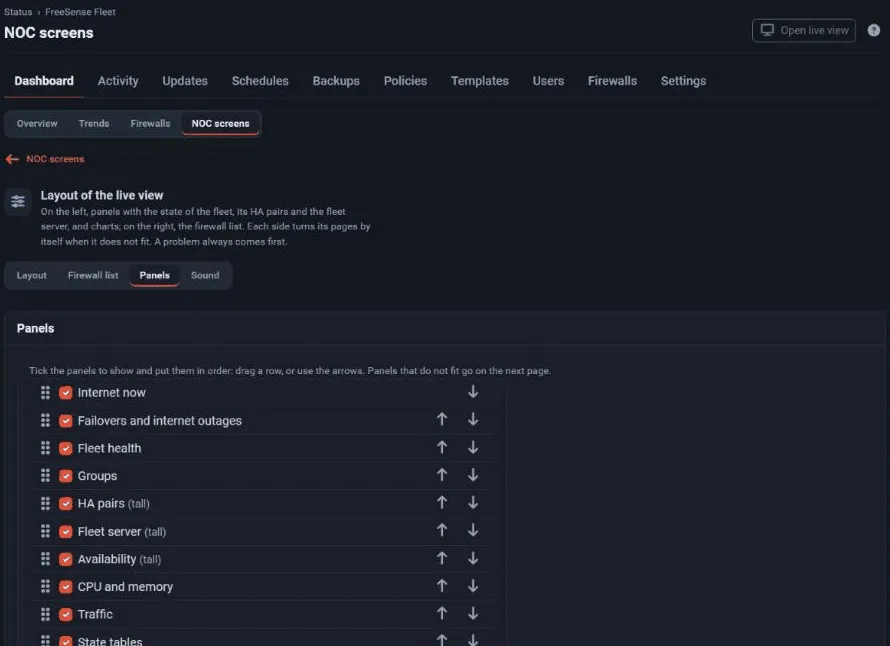The image size is (890, 646).
Task: Open the Updates tab
Action: 185,81
